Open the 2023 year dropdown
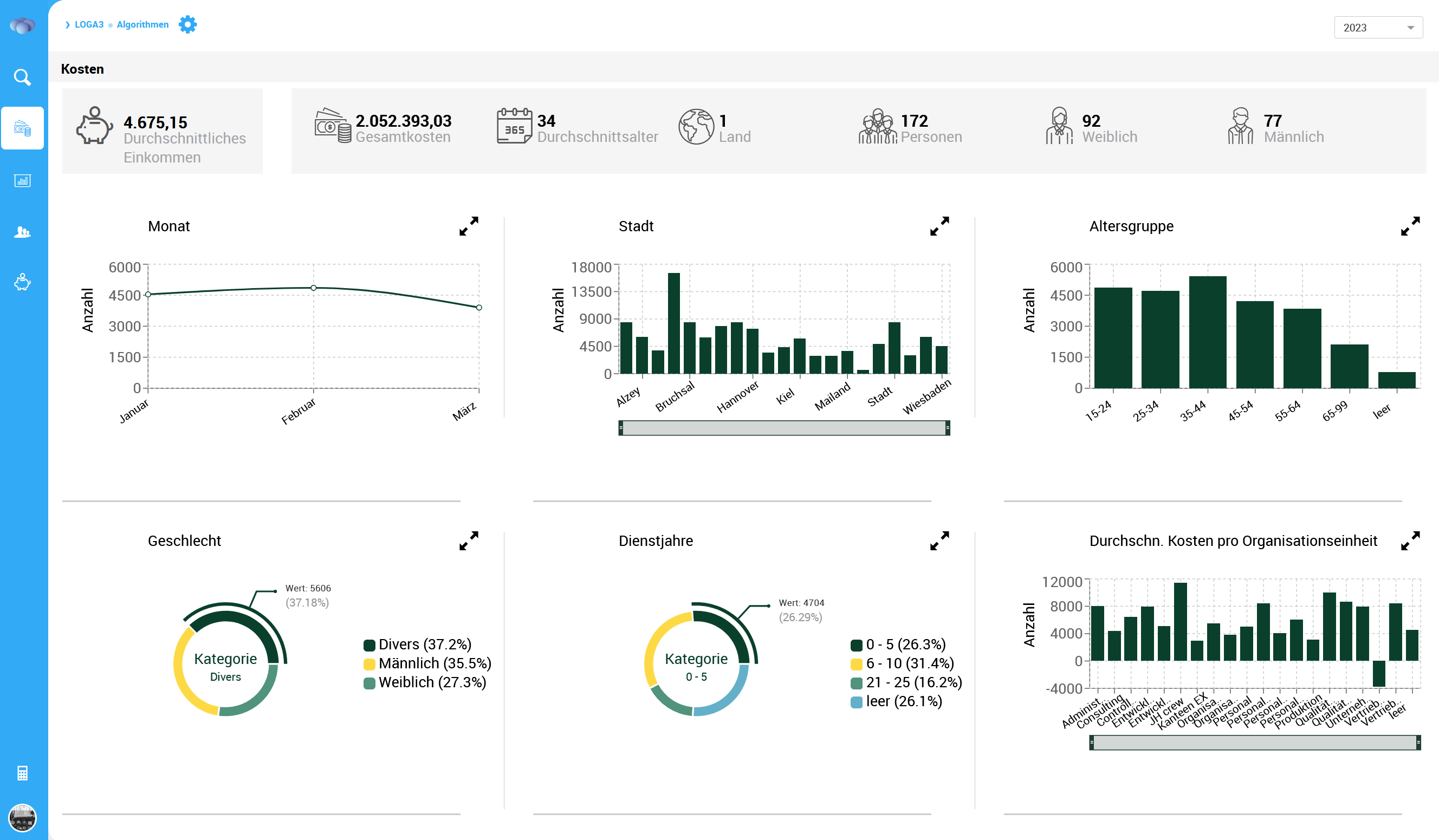 pos(1377,28)
